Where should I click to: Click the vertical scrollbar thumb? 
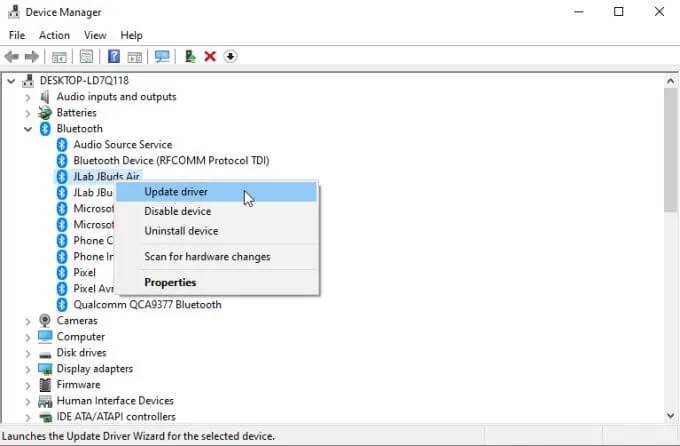click(x=670, y=150)
